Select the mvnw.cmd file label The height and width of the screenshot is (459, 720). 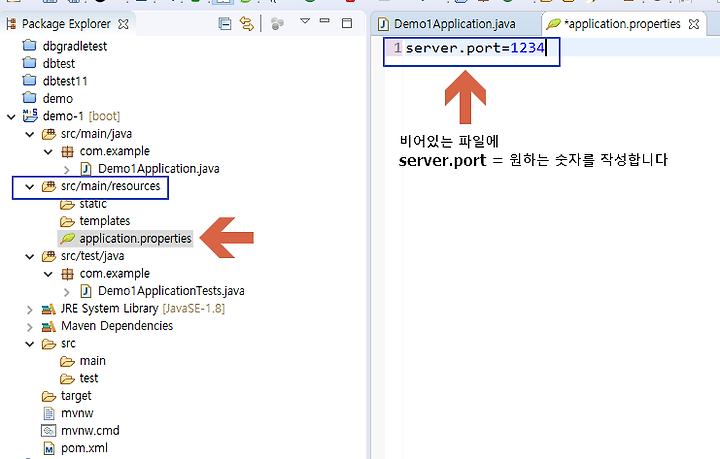coord(90,431)
